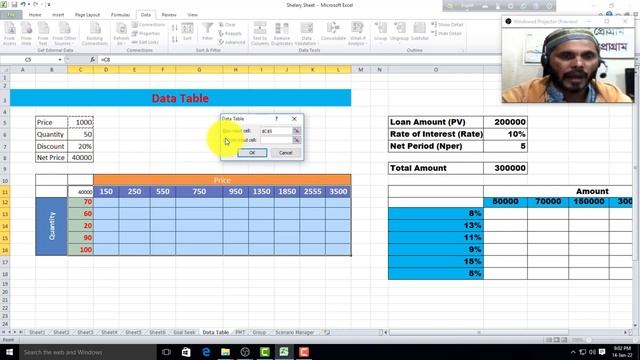Click Sort A to Z icon
This screenshot has height=360, width=640.
point(175,28)
